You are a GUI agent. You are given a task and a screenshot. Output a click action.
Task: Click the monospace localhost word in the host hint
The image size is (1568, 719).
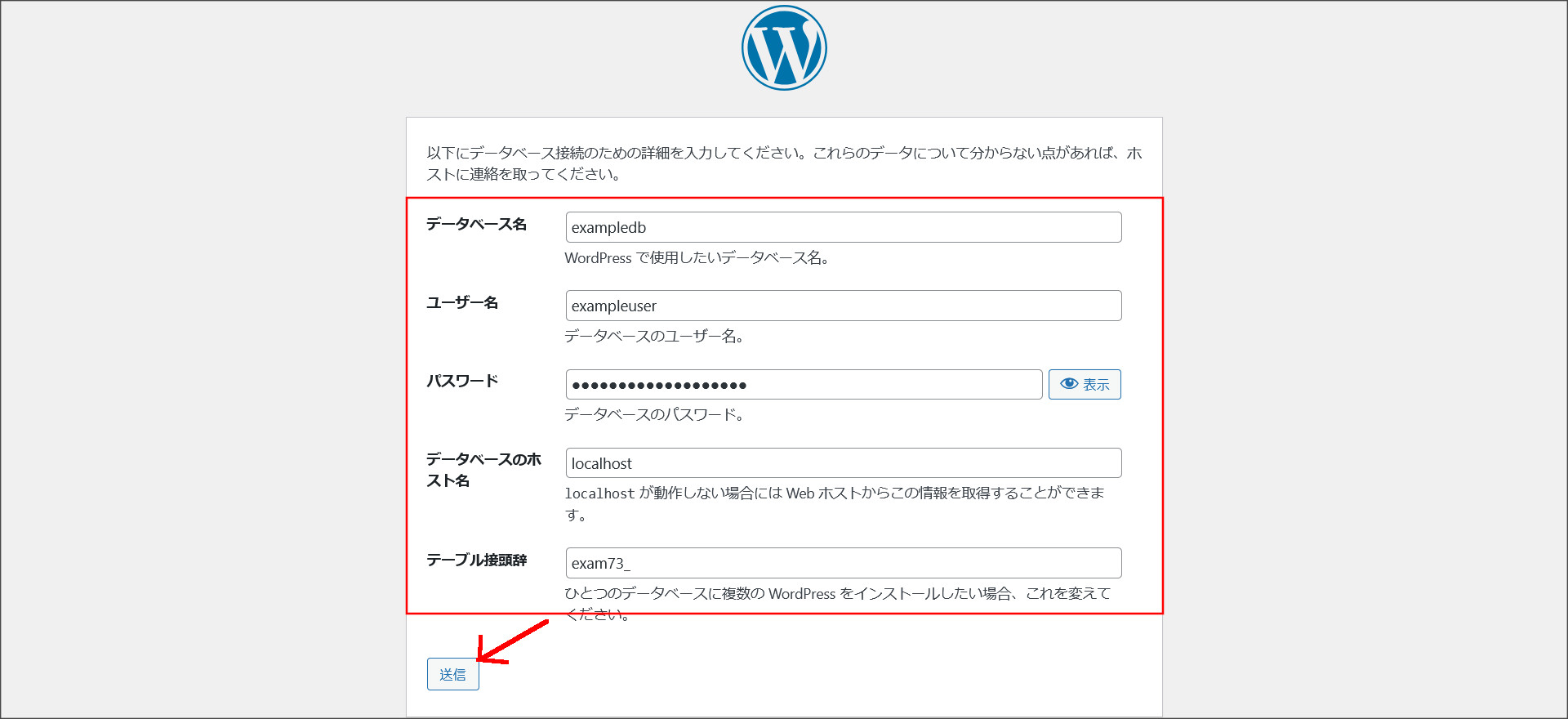click(x=599, y=493)
